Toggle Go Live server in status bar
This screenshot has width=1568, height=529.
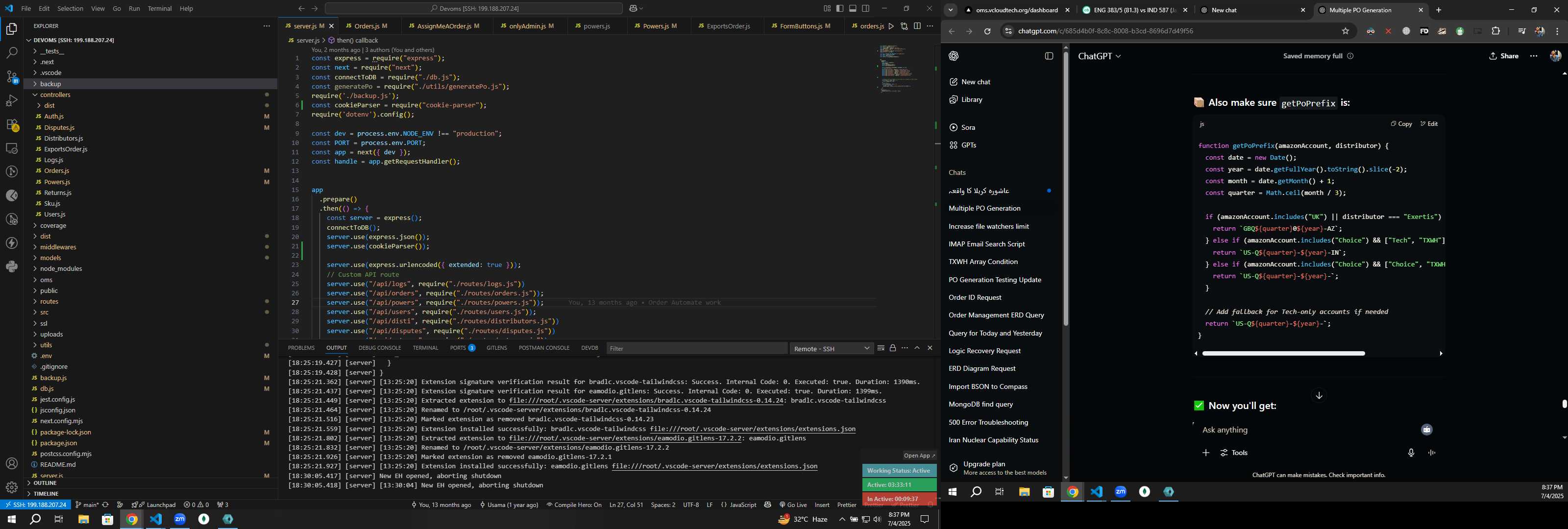click(792, 505)
